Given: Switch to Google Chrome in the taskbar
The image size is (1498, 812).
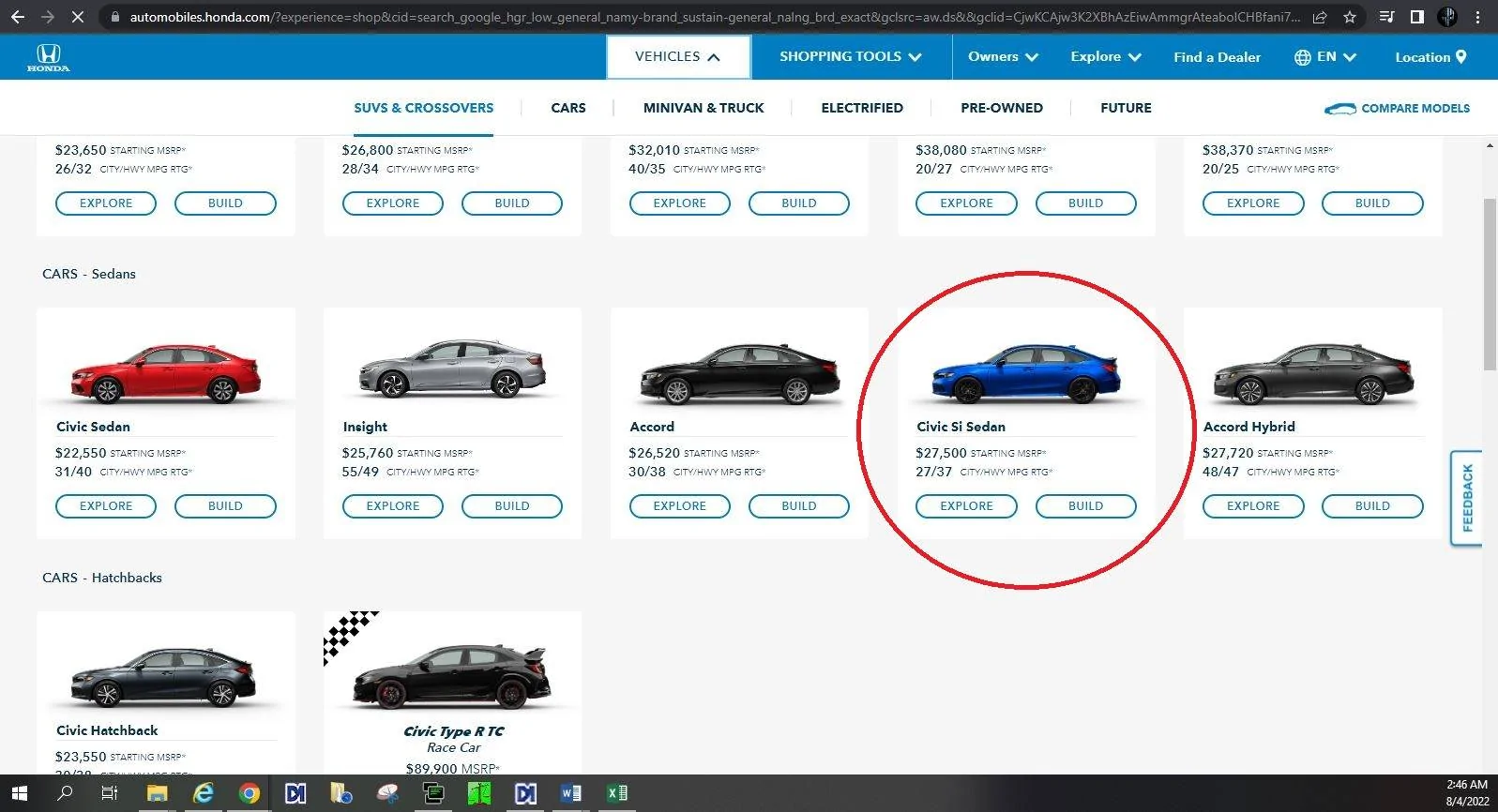Looking at the screenshot, I should [x=249, y=793].
